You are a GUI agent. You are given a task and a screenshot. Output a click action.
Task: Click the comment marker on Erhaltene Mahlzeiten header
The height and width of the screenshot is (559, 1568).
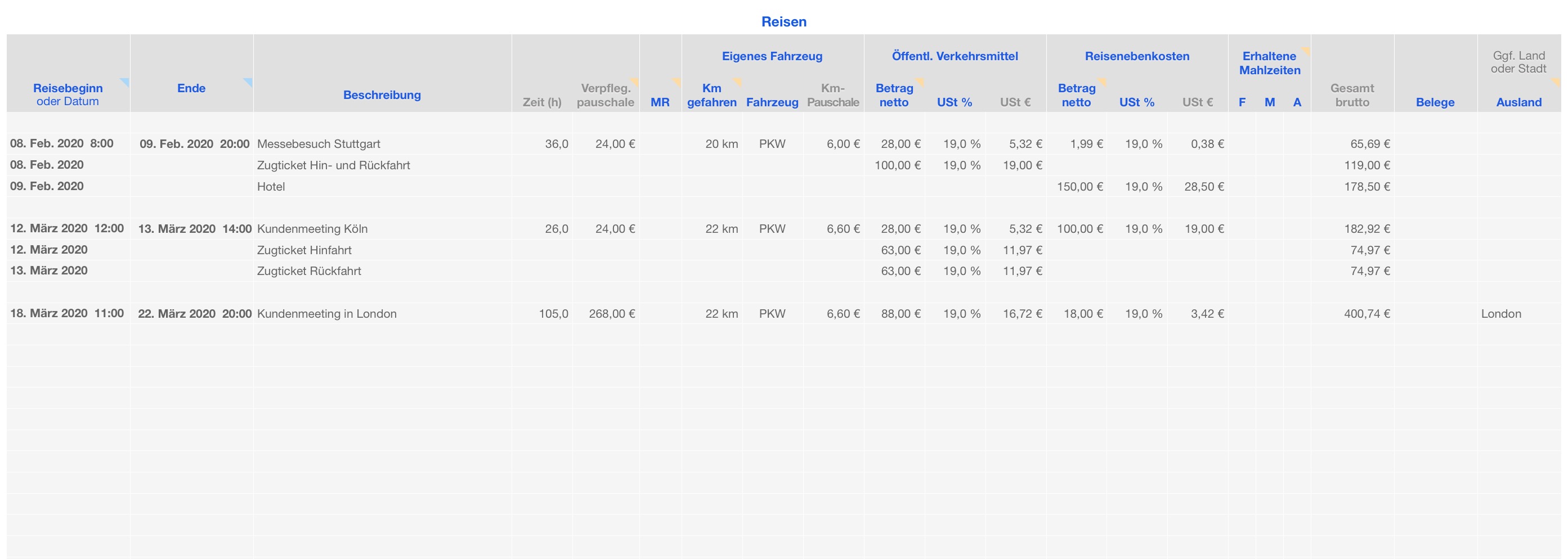(1306, 50)
